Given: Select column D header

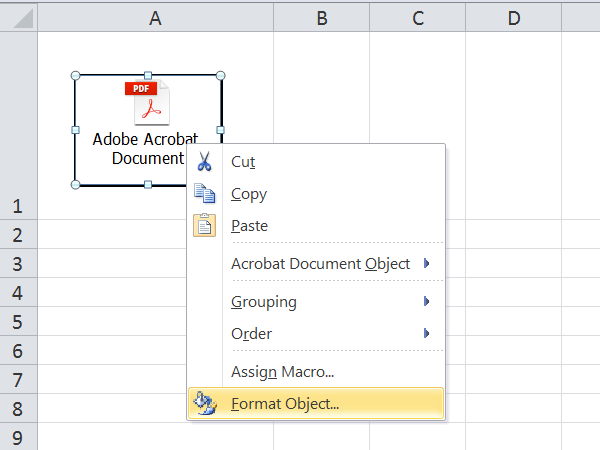Looking at the screenshot, I should coord(513,18).
